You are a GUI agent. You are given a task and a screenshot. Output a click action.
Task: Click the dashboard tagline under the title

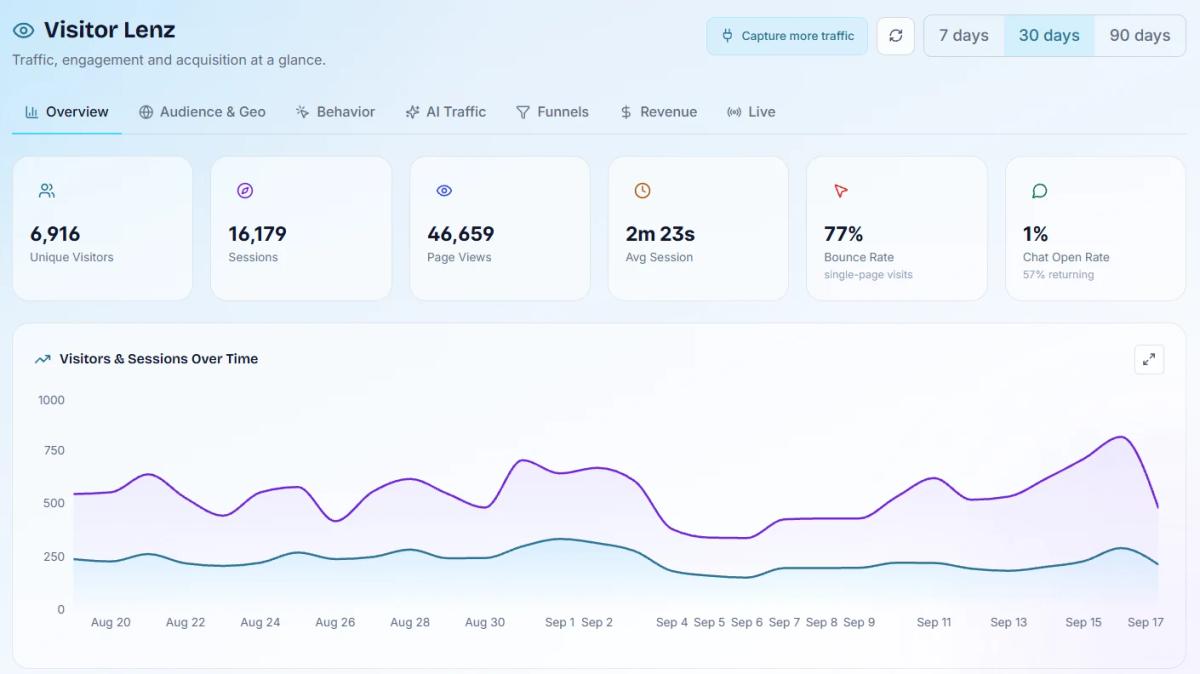(x=169, y=60)
